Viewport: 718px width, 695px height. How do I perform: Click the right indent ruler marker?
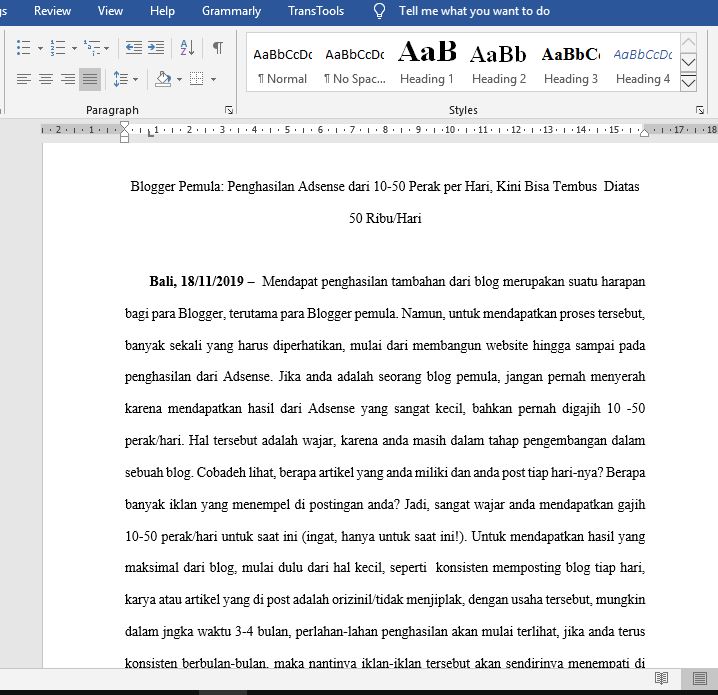644,132
